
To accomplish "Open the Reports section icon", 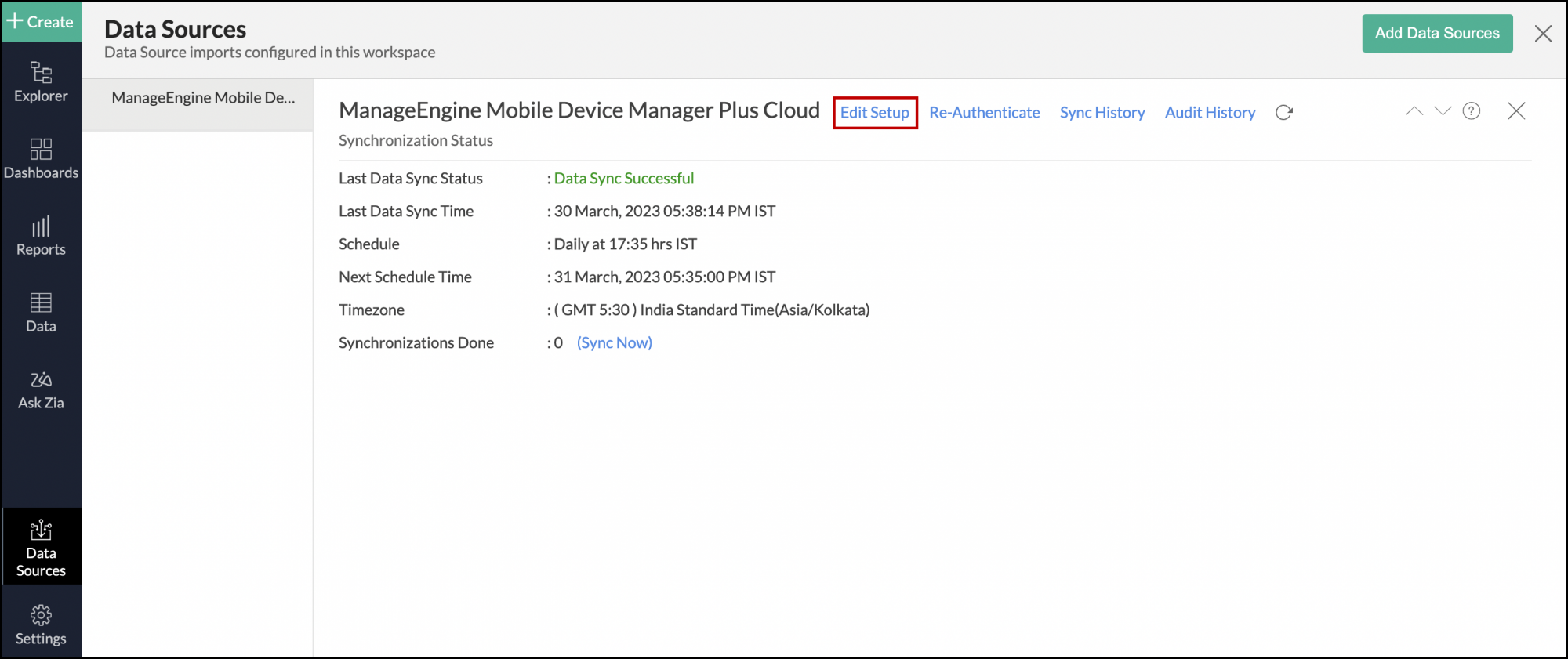I will 41,235.
